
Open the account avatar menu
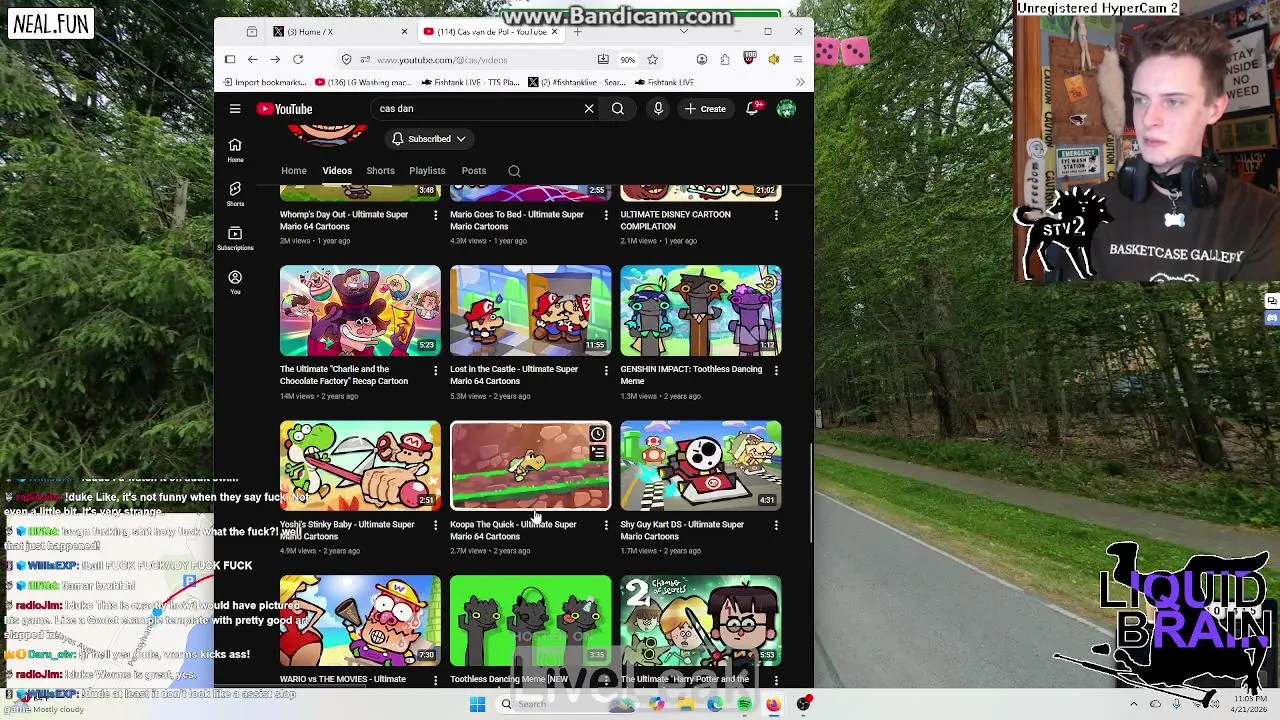point(786,109)
